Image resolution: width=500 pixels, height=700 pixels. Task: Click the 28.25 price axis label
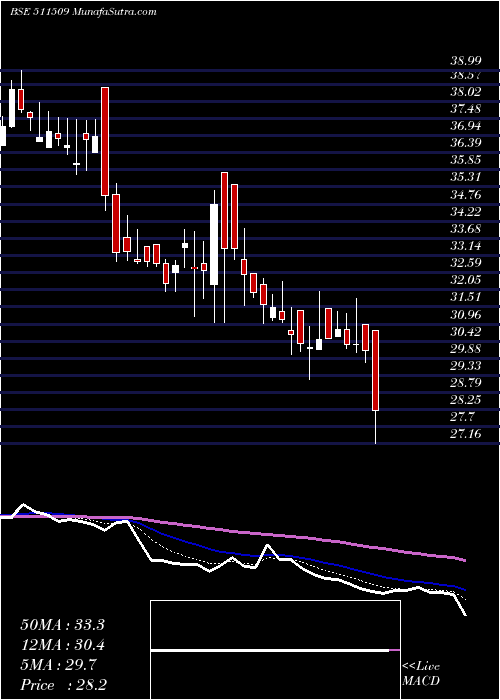pyautogui.click(x=466, y=400)
